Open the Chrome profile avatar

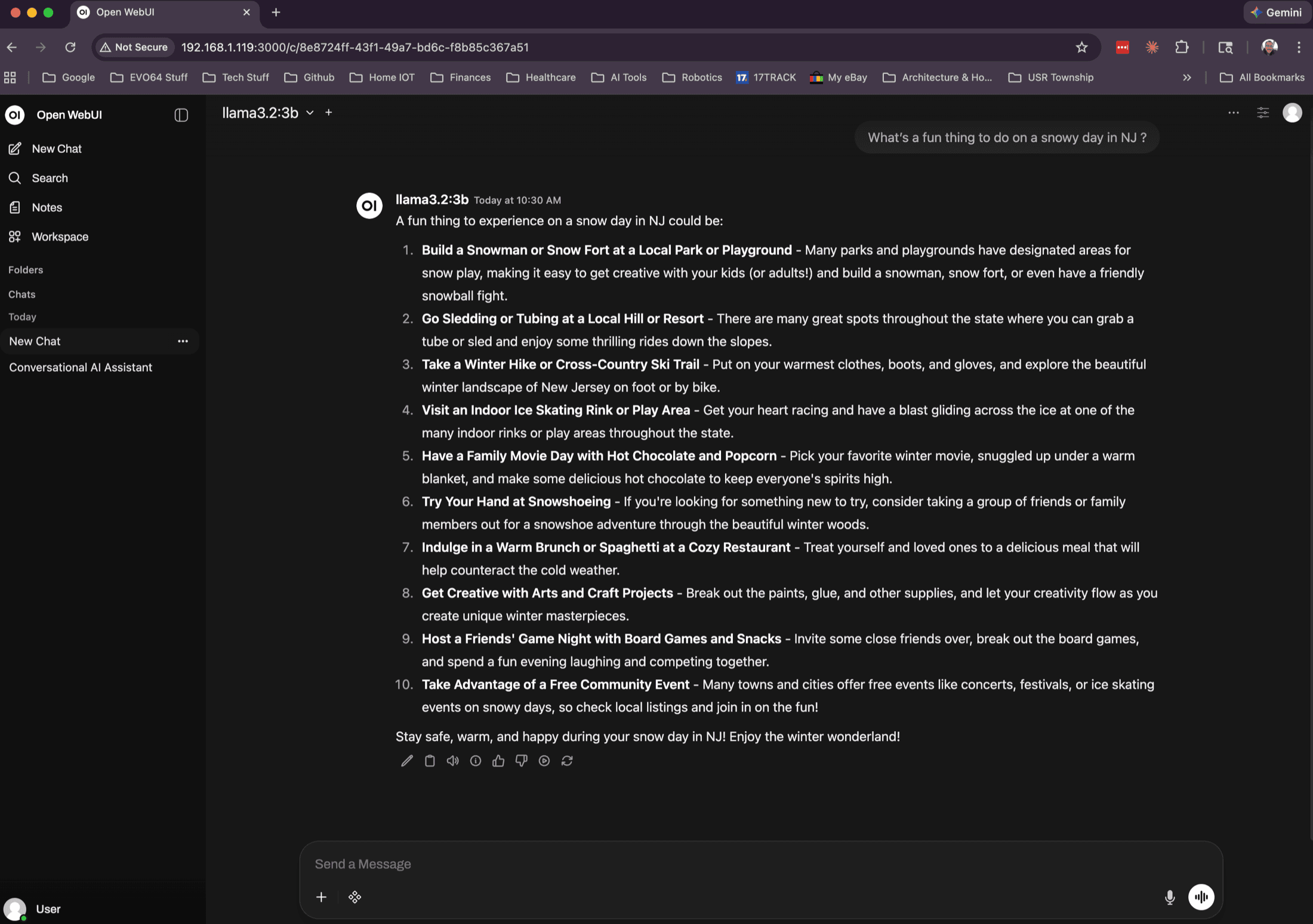[1269, 47]
